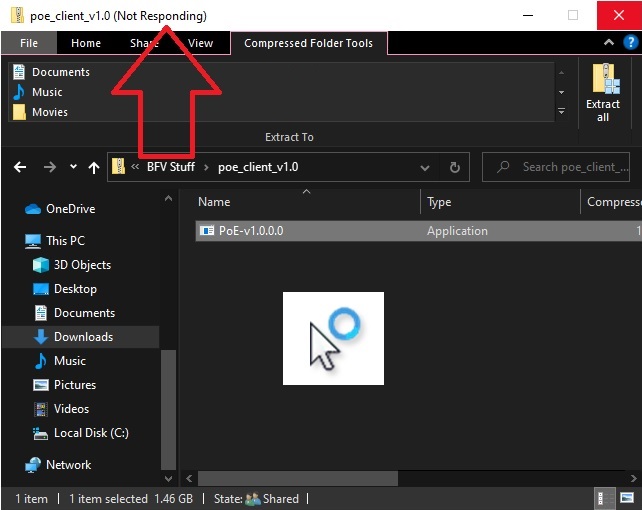The width and height of the screenshot is (642, 510).
Task: Go back with the left arrow
Action: point(20,167)
